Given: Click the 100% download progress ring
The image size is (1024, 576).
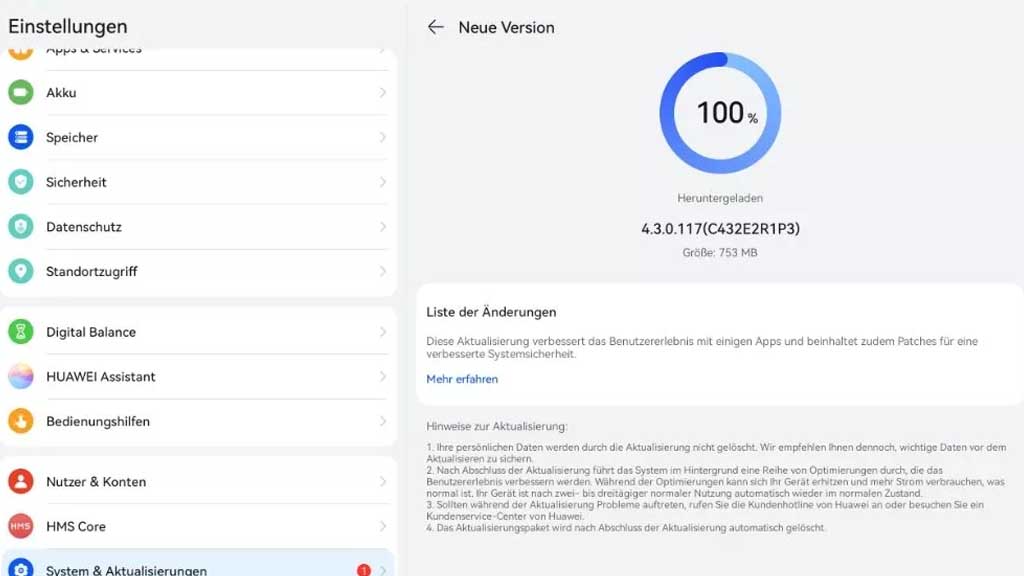Looking at the screenshot, I should click(720, 113).
